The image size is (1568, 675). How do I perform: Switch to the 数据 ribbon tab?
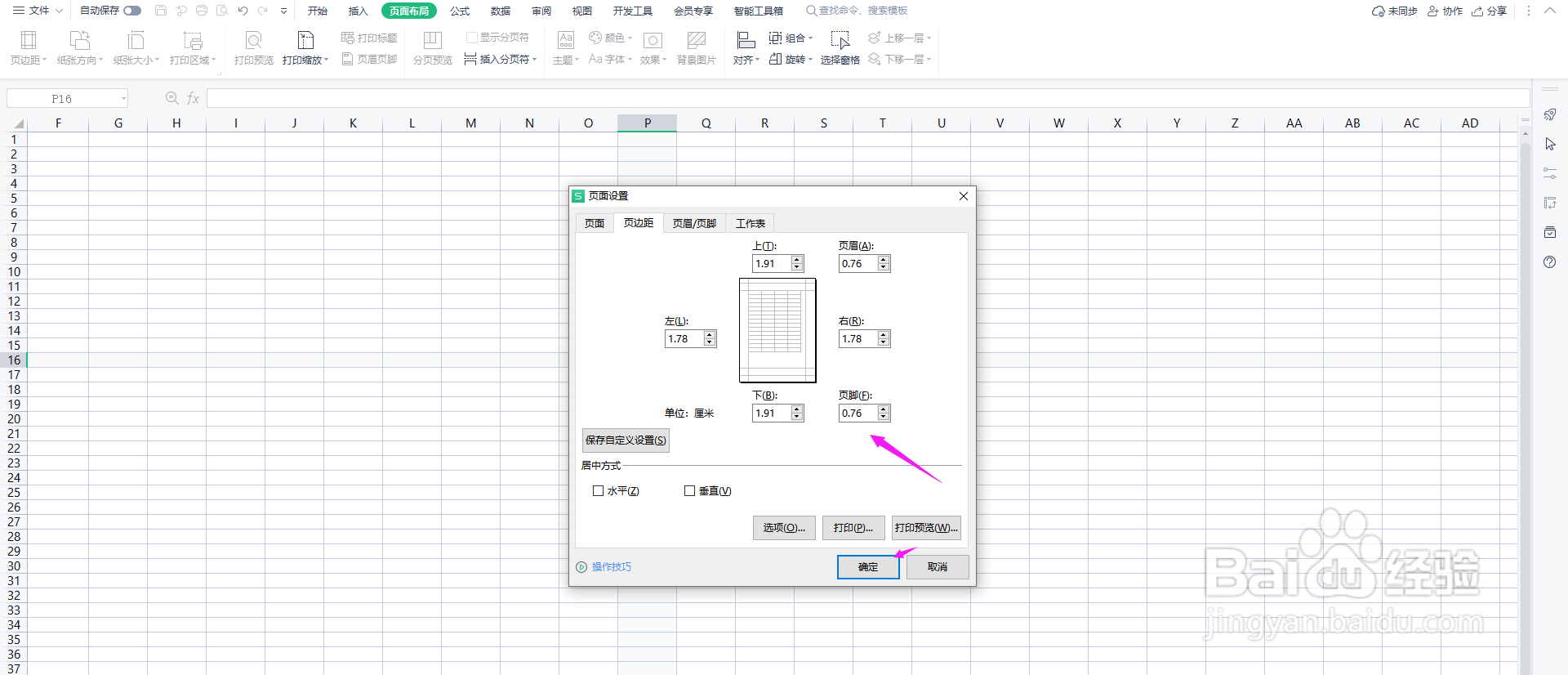pos(501,11)
